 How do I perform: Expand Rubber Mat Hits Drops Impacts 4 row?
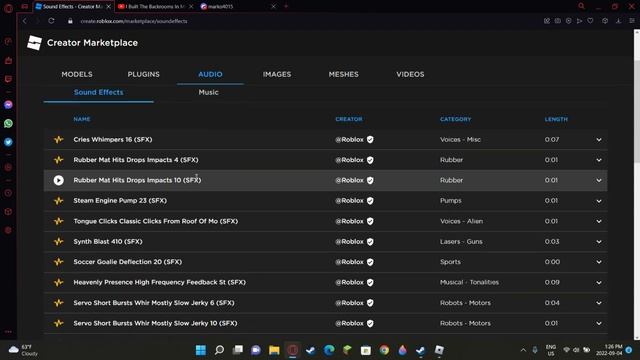click(599, 160)
